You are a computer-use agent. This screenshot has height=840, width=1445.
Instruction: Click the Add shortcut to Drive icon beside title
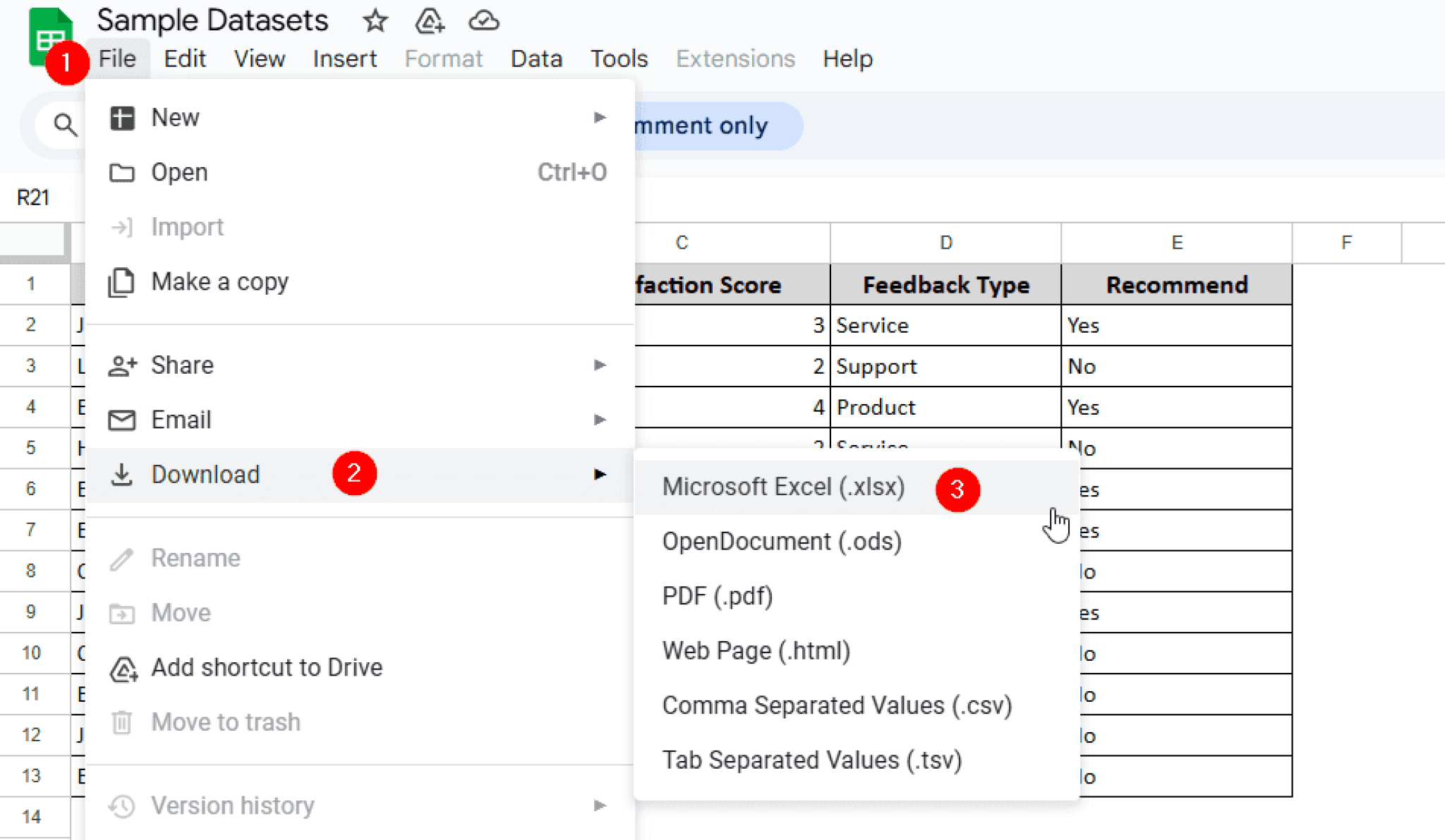click(429, 21)
